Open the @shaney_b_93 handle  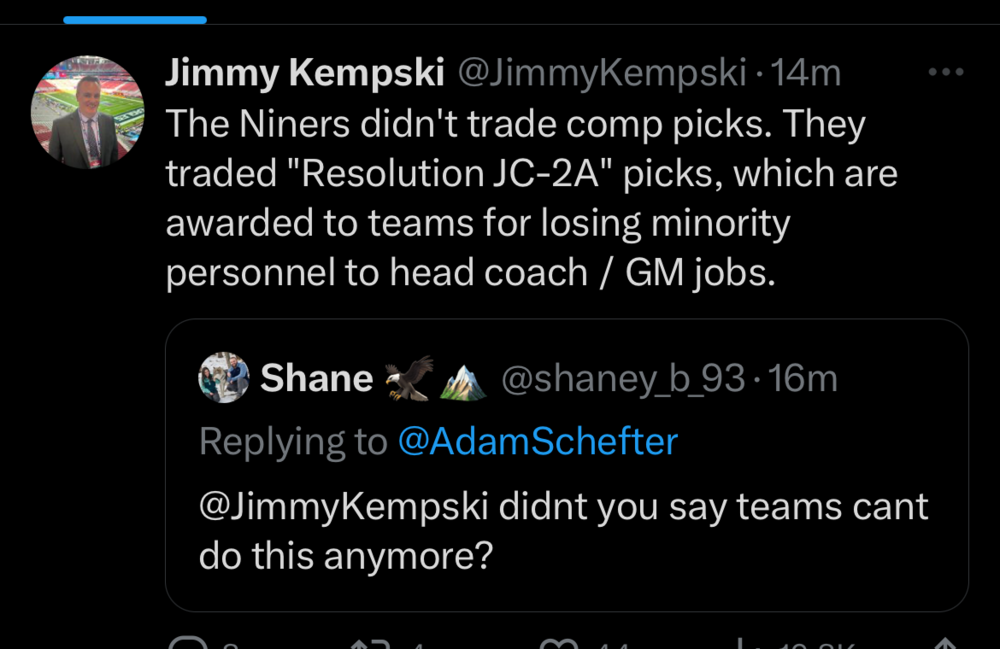622,378
